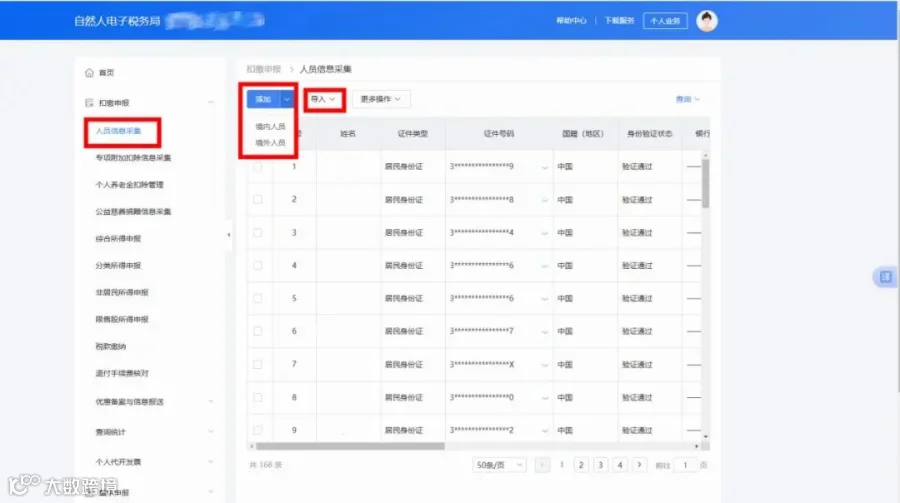The width and height of the screenshot is (900, 503).
Task: Open 限售股所得申报 in the sidebar
Action: 122,320
